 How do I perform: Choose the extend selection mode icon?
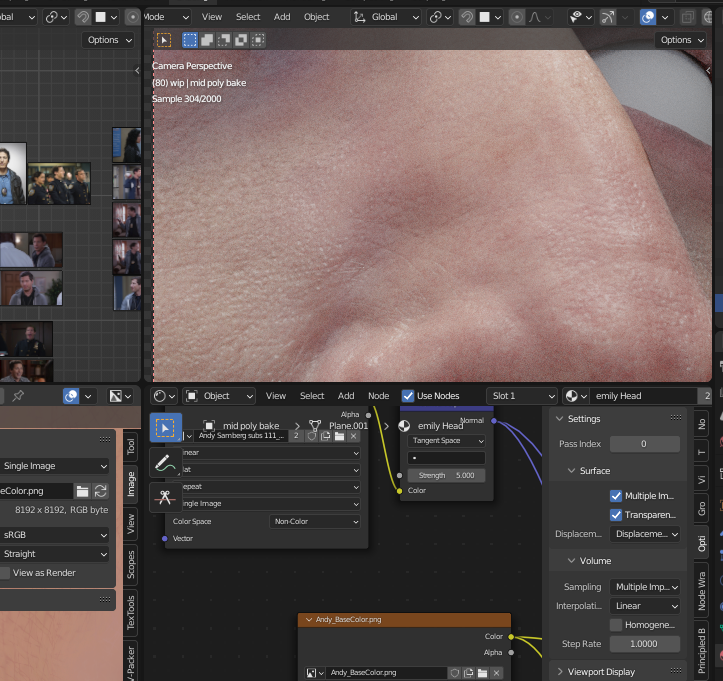point(207,40)
